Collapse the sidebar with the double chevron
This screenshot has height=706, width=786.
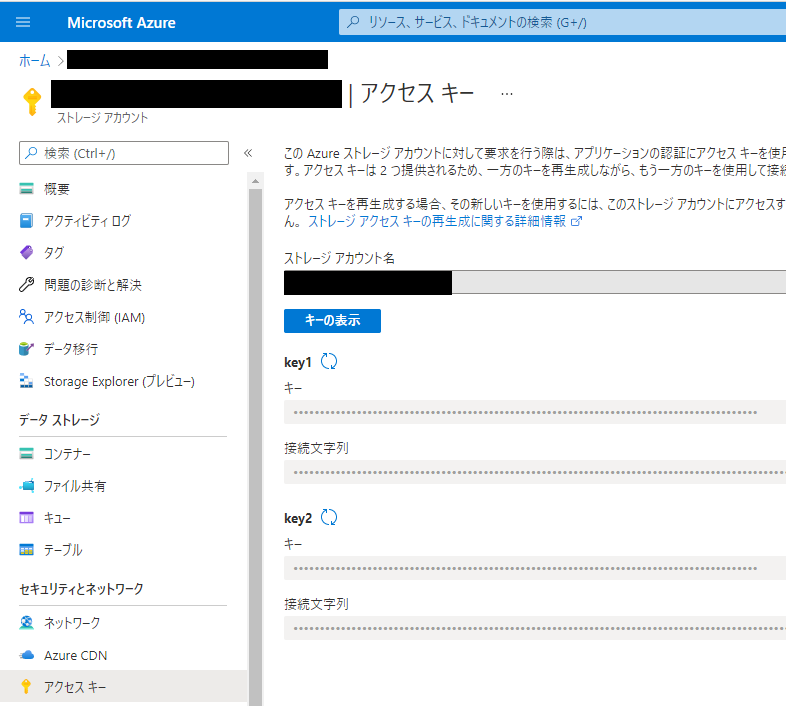tap(248, 153)
